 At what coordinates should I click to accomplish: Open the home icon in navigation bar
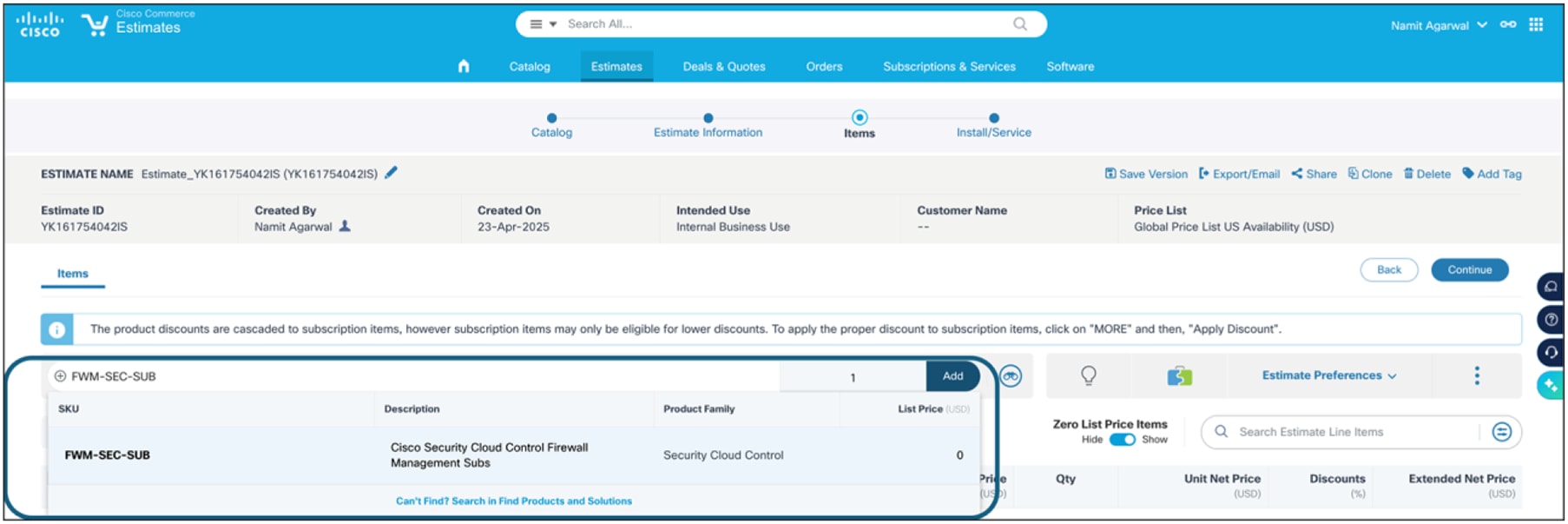click(x=464, y=66)
